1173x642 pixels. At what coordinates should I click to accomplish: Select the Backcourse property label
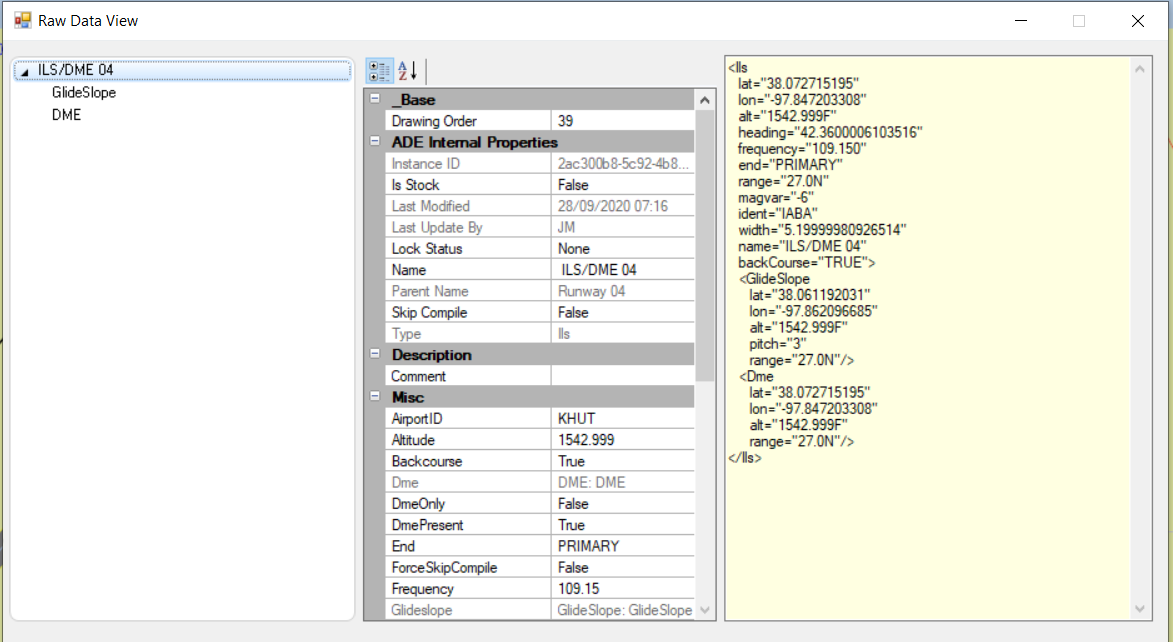(x=468, y=461)
